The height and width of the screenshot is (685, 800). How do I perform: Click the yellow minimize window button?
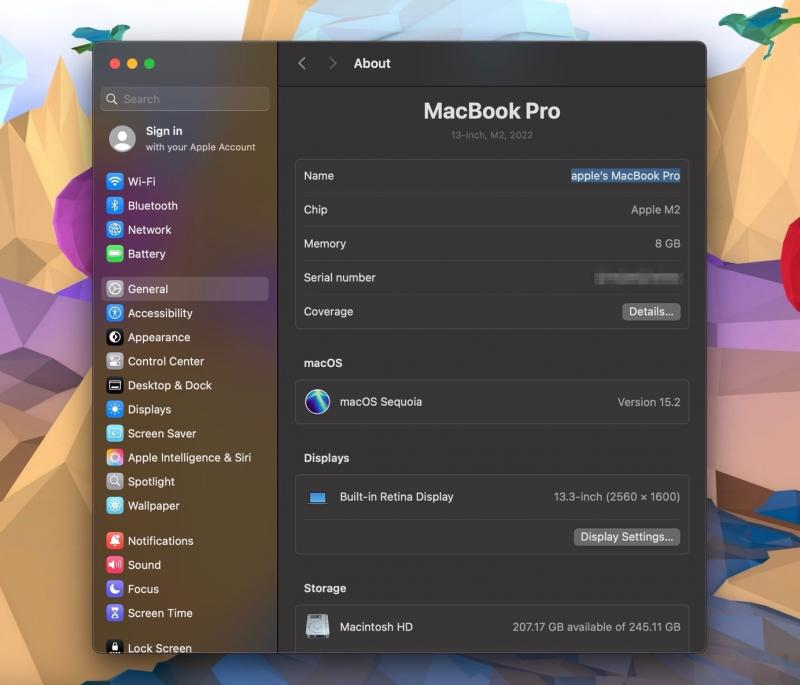[x=132, y=64]
